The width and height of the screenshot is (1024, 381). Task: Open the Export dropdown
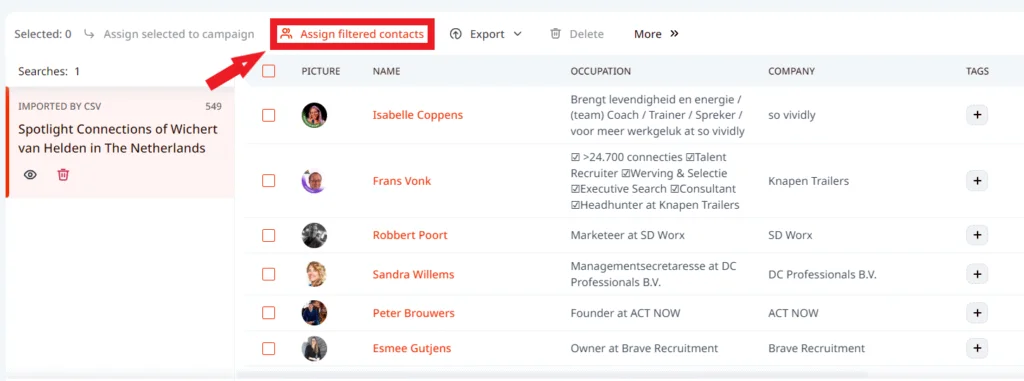[486, 34]
